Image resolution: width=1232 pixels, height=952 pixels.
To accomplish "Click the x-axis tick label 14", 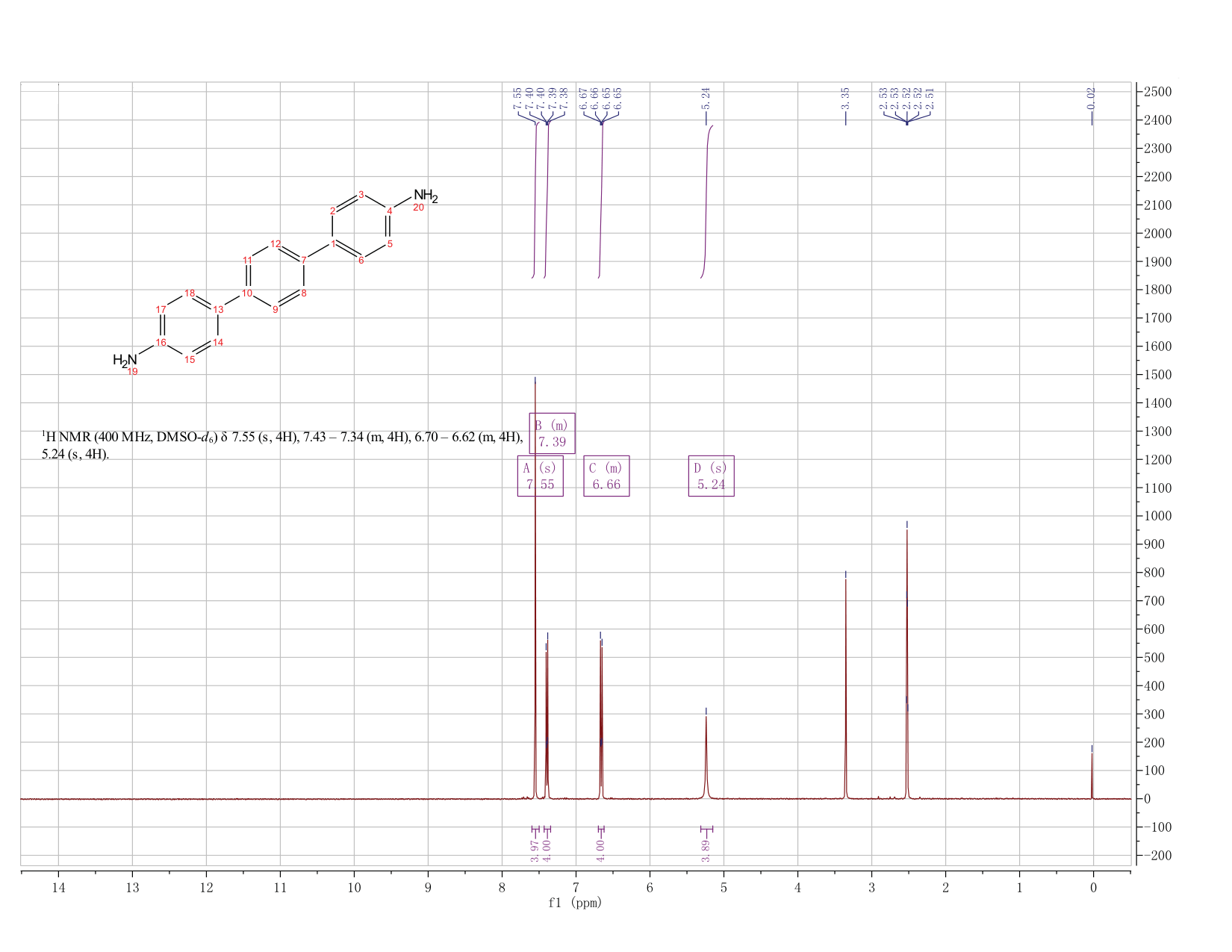I will tap(58, 888).
